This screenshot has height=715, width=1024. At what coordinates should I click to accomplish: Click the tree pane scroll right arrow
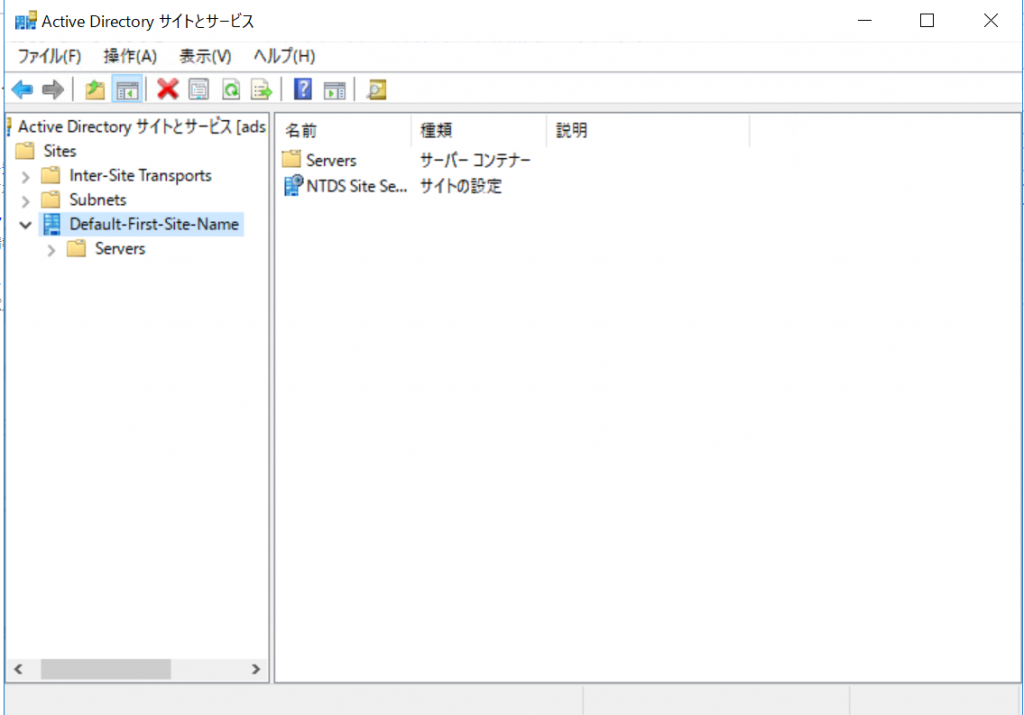(256, 669)
